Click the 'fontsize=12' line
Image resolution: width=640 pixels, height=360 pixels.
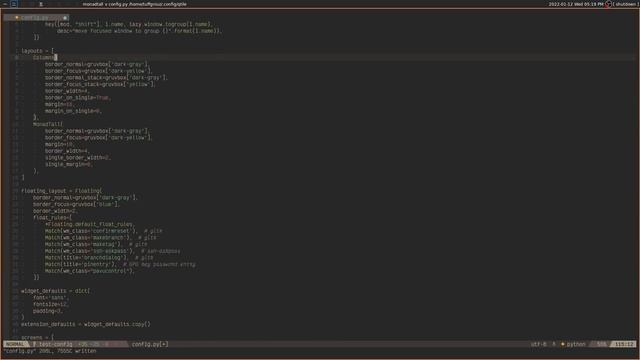click(x=51, y=304)
